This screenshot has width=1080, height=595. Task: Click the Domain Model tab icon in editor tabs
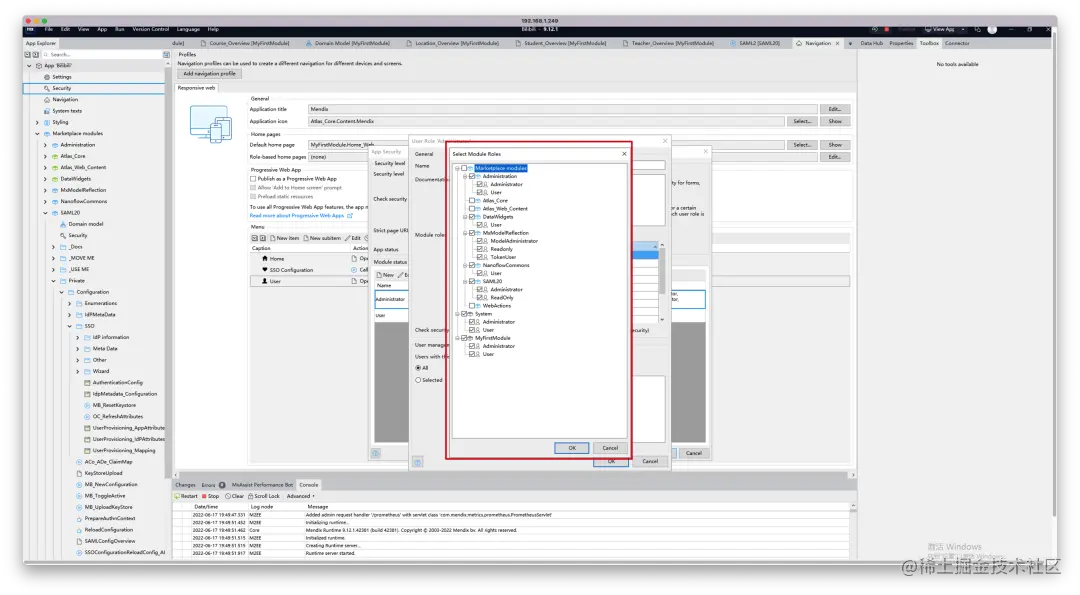point(309,43)
